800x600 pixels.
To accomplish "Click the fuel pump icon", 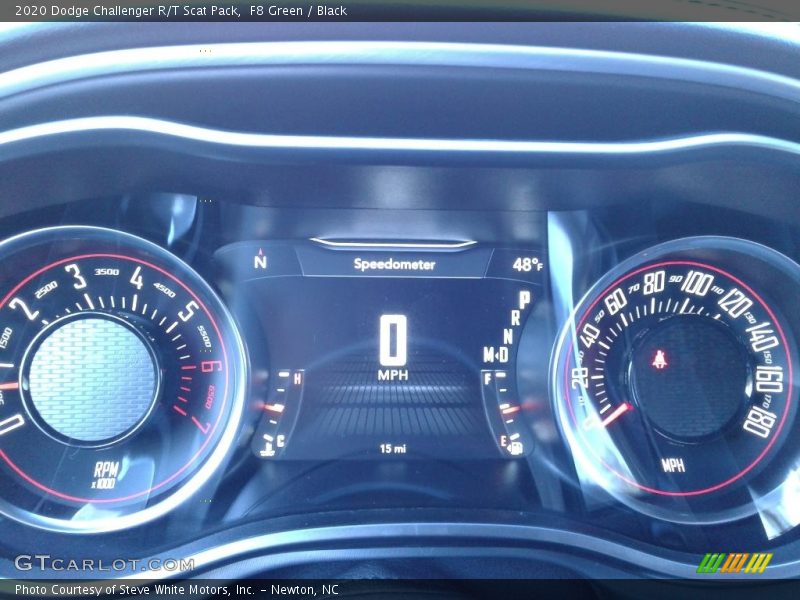I will (516, 447).
